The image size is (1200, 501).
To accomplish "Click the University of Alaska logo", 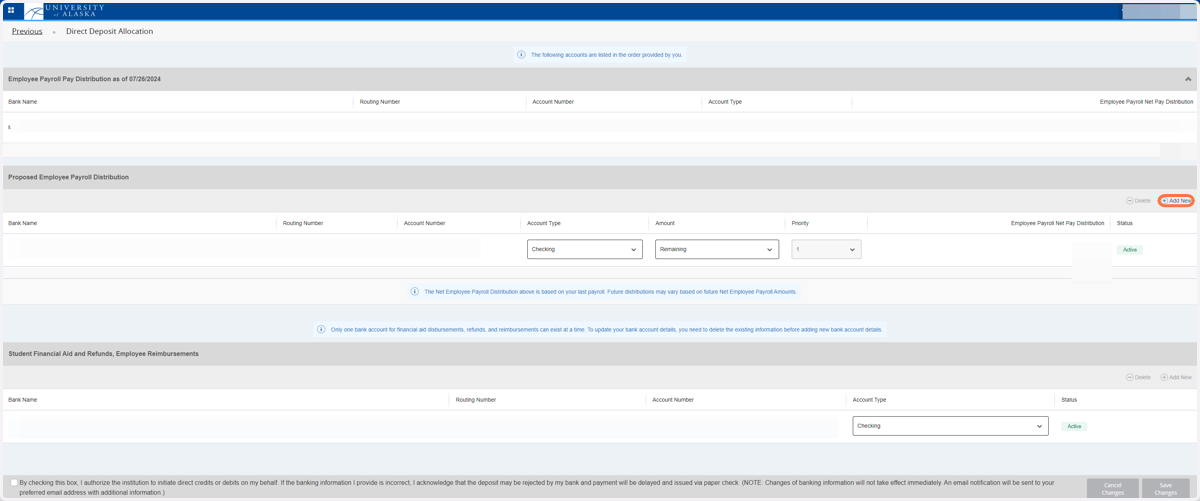I will pos(66,11).
